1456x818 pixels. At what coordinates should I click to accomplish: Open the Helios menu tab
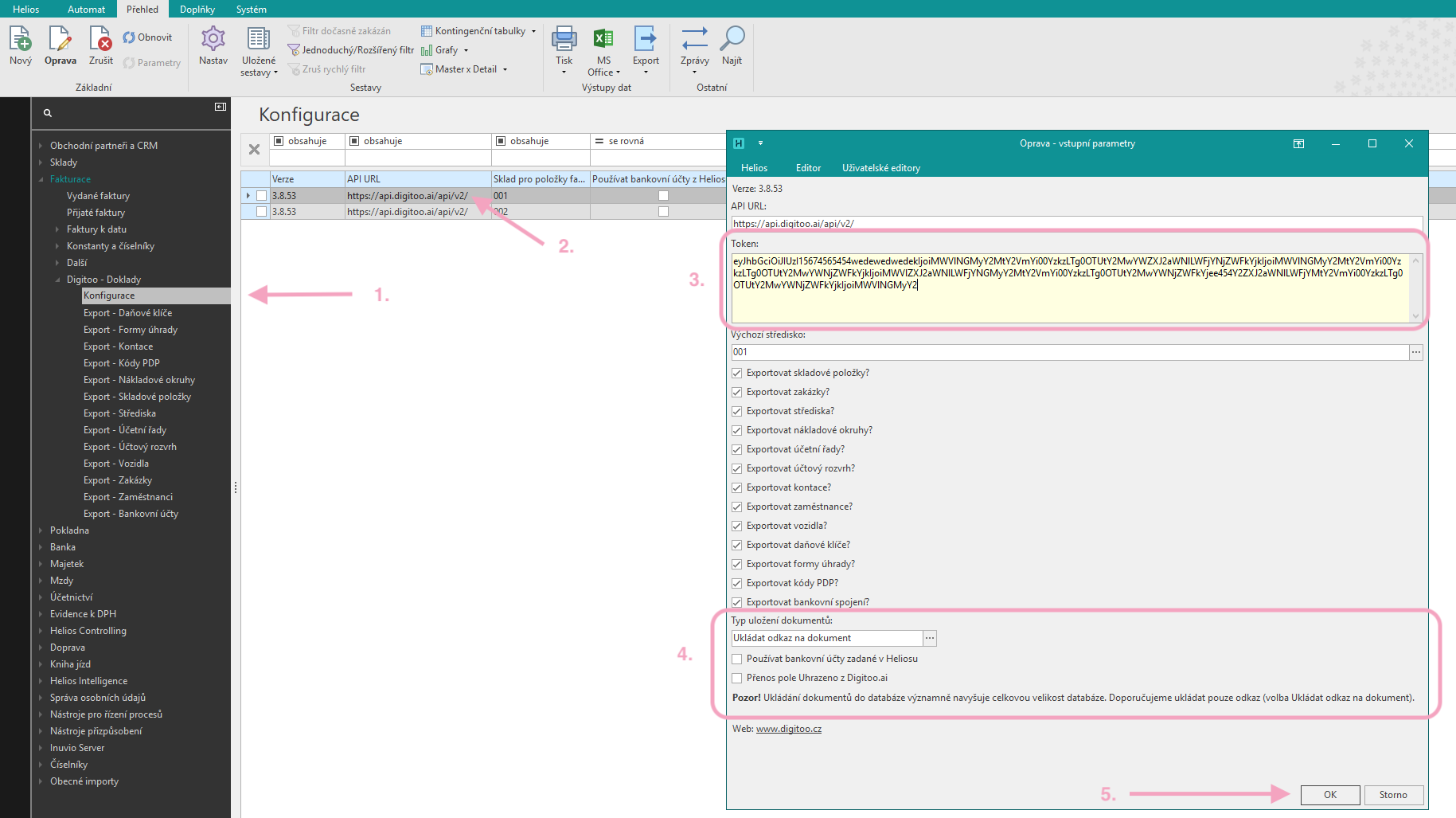tap(25, 9)
